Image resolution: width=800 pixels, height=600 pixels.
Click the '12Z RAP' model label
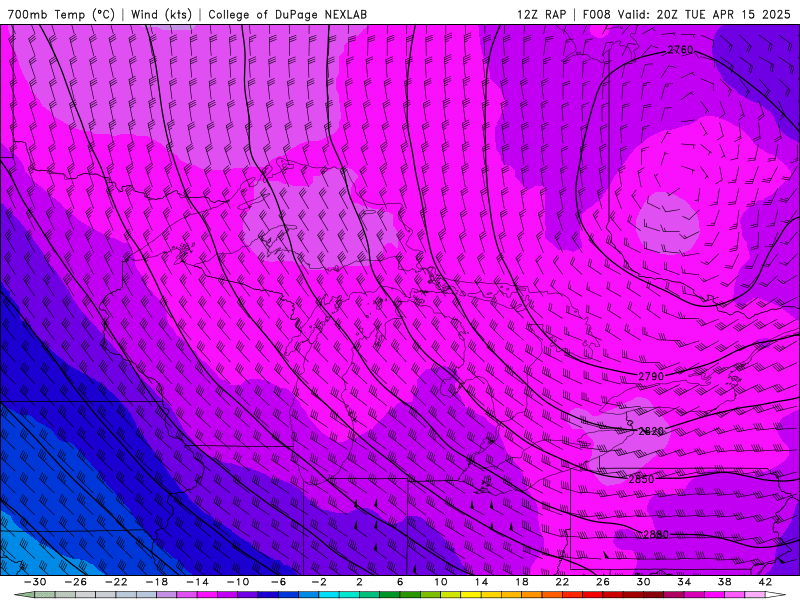coord(541,15)
